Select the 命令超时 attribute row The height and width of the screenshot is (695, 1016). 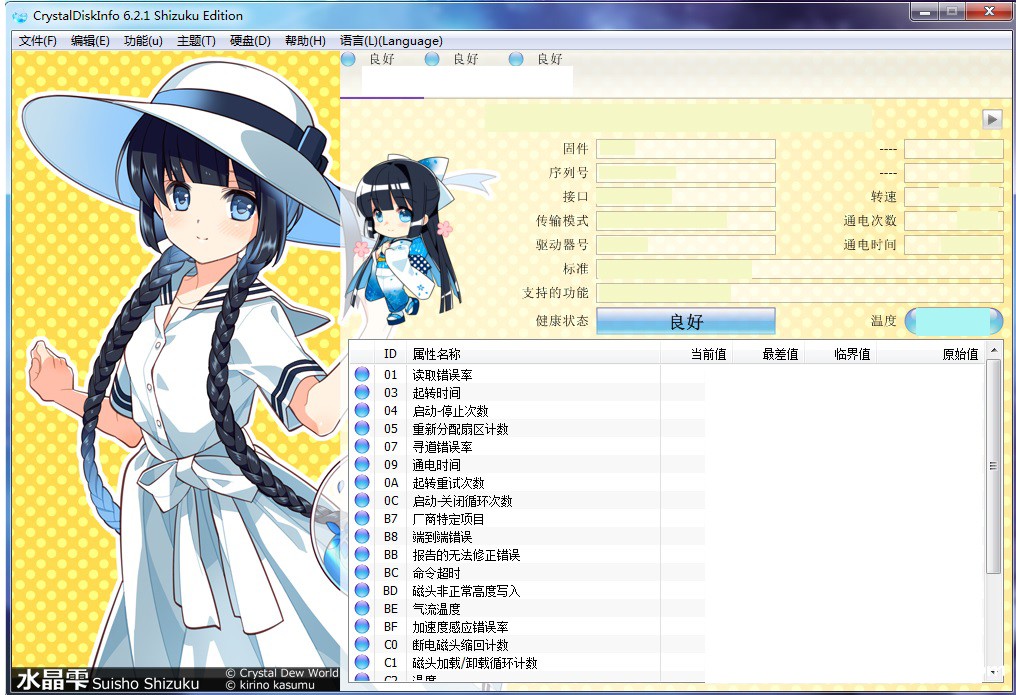667,573
